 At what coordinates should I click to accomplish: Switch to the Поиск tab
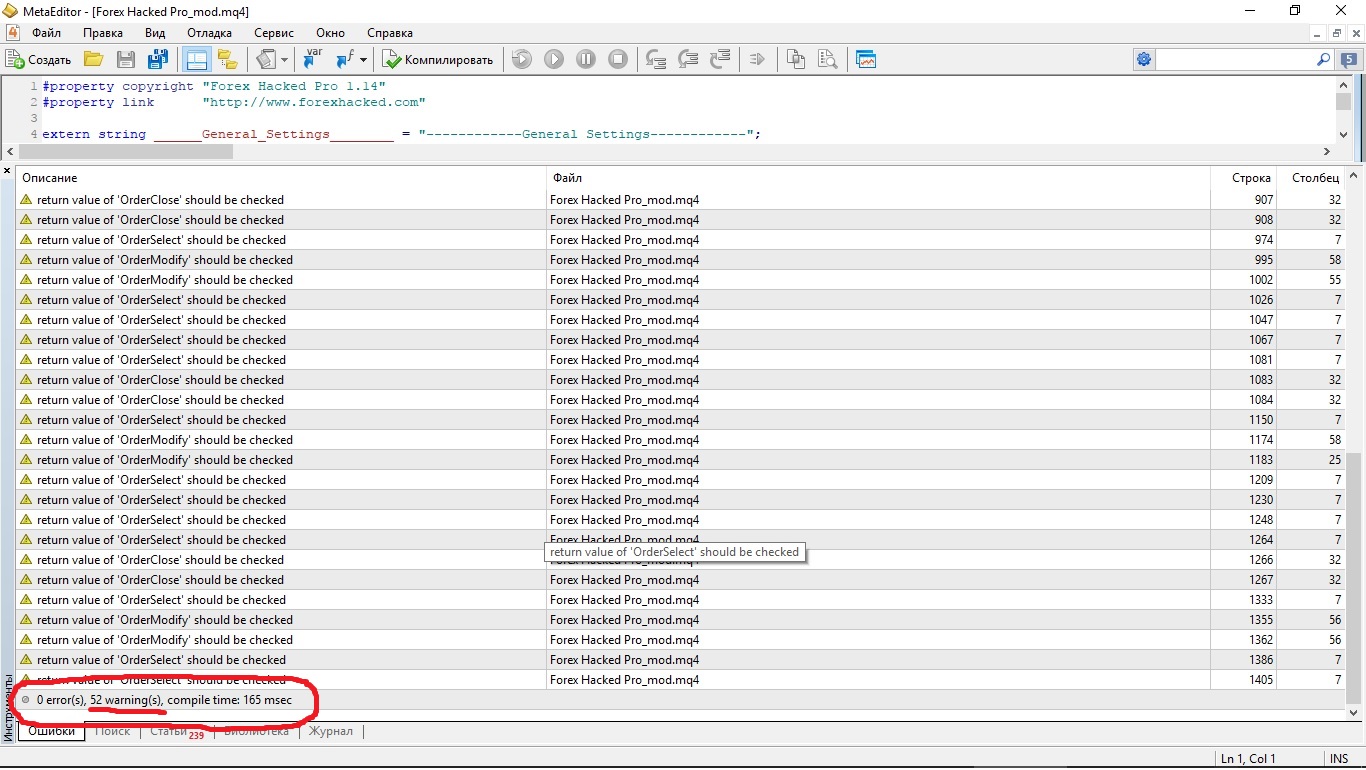pos(113,731)
